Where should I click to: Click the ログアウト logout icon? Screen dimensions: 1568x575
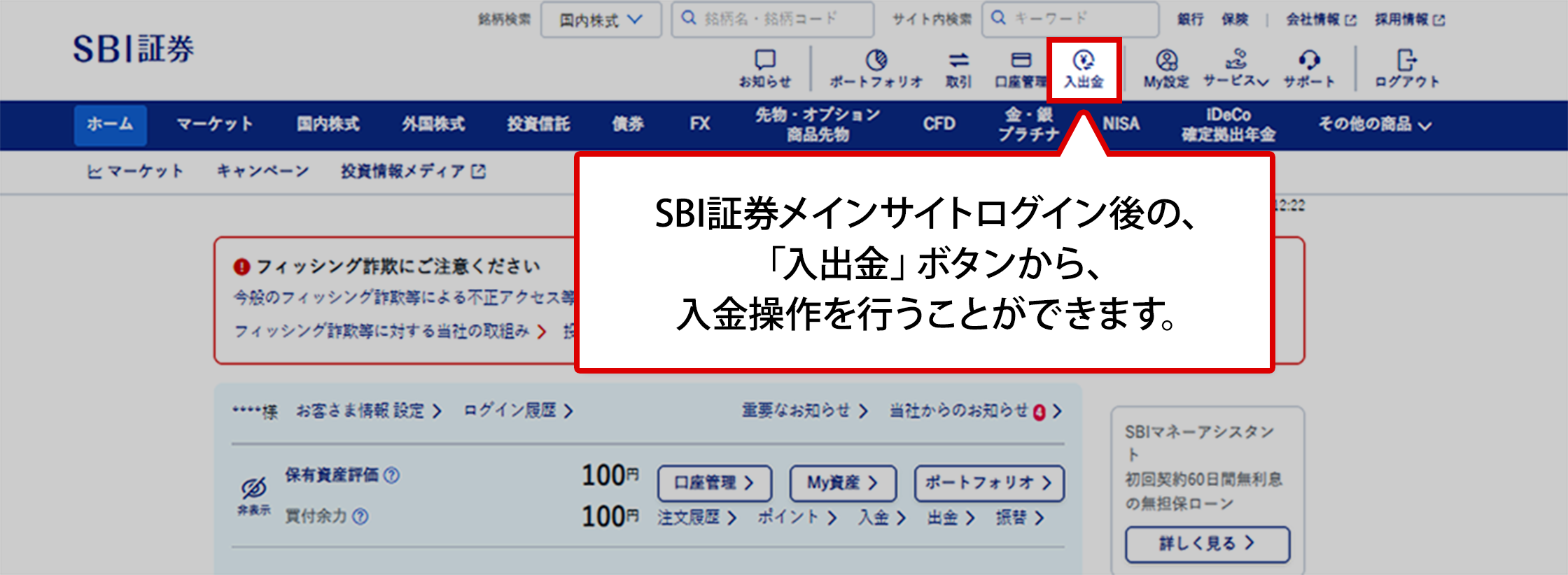tap(1407, 69)
